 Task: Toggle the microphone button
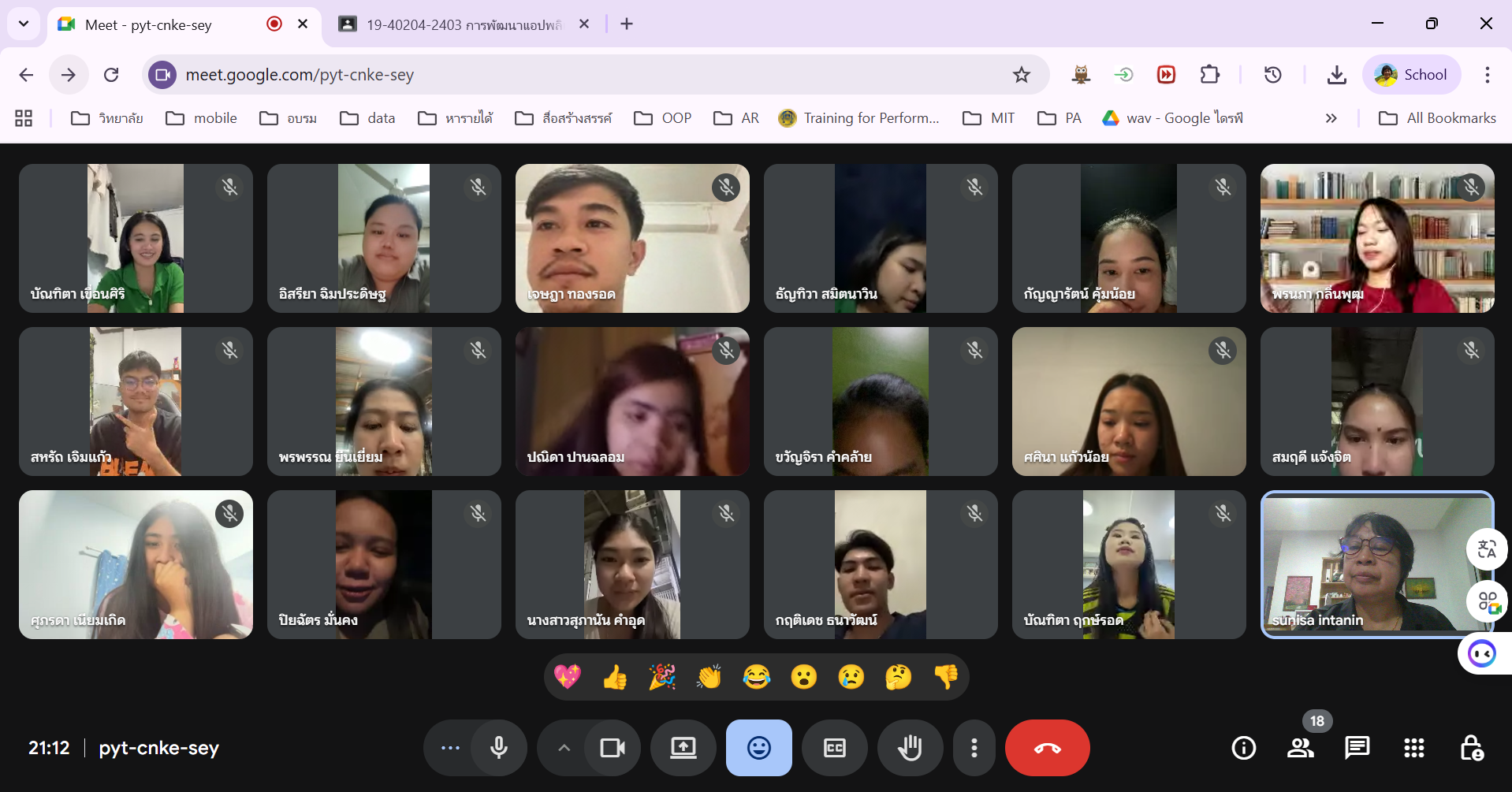click(498, 748)
